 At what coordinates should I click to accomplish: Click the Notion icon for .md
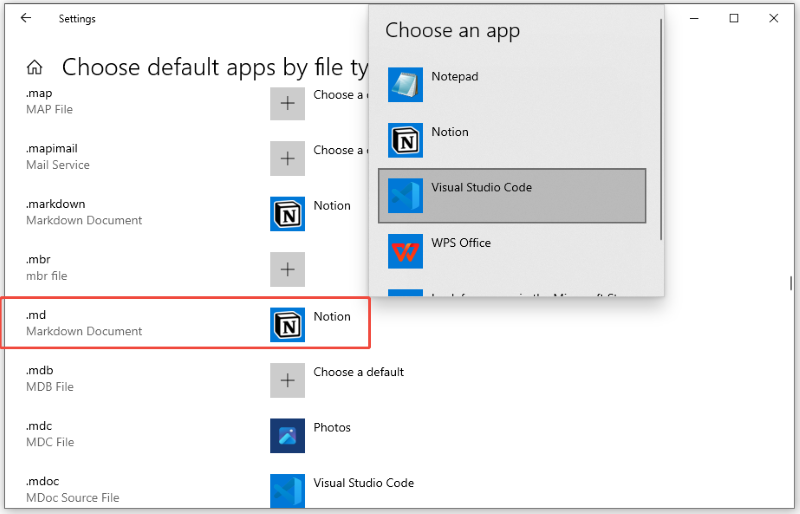(287, 325)
